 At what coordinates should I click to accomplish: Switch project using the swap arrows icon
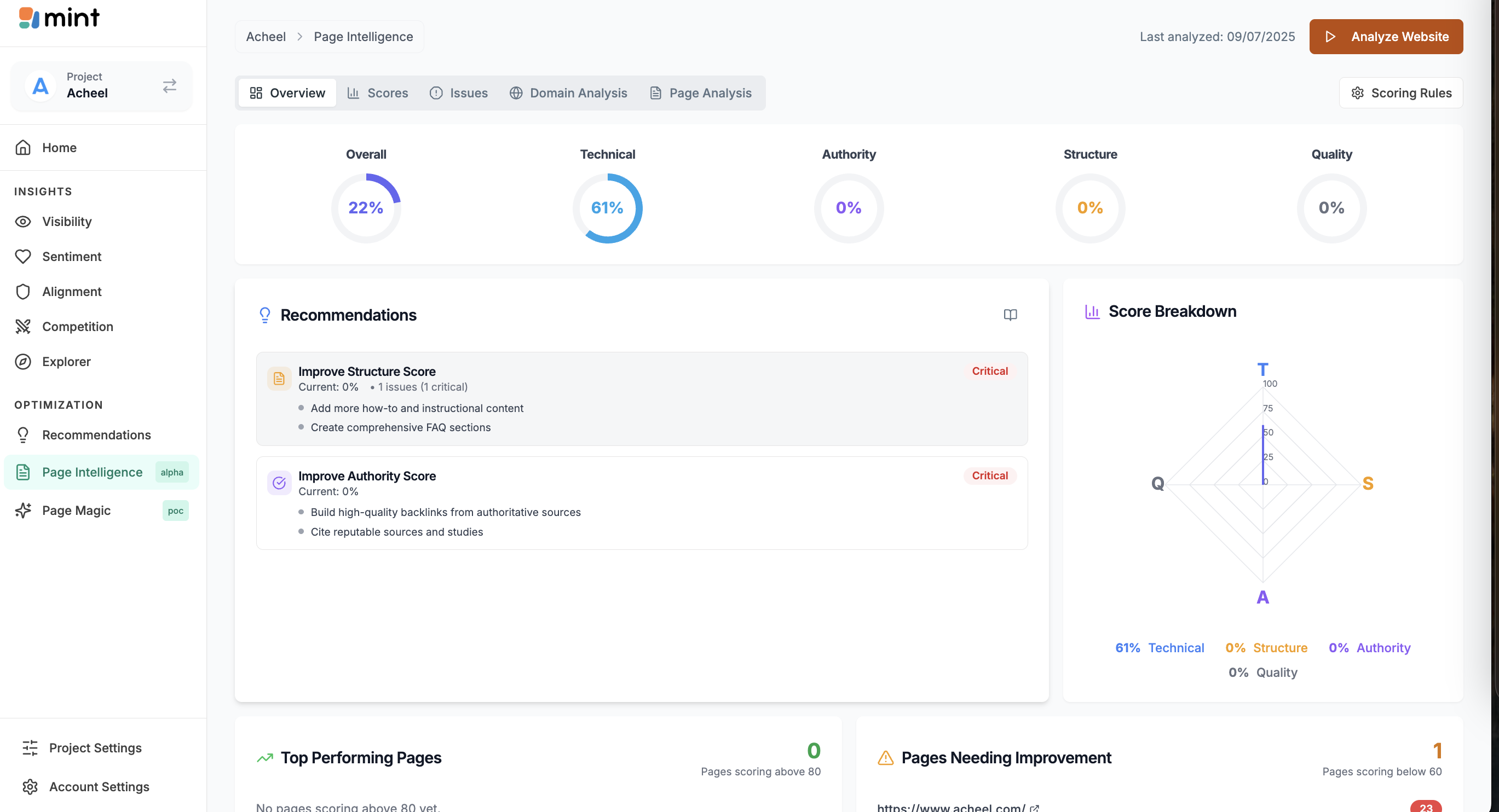coord(169,86)
